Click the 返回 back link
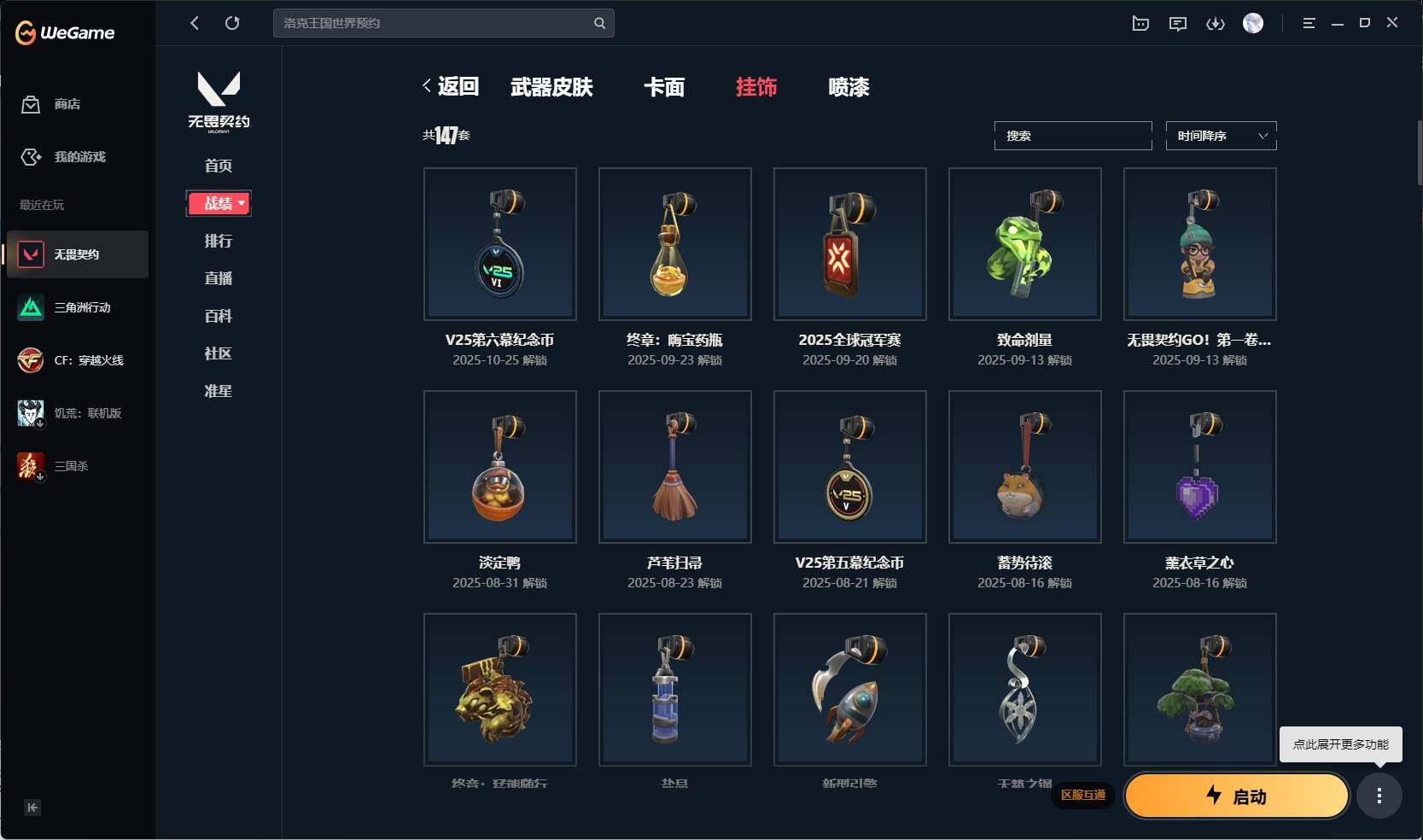Viewport: 1423px width, 840px height. coord(451,86)
